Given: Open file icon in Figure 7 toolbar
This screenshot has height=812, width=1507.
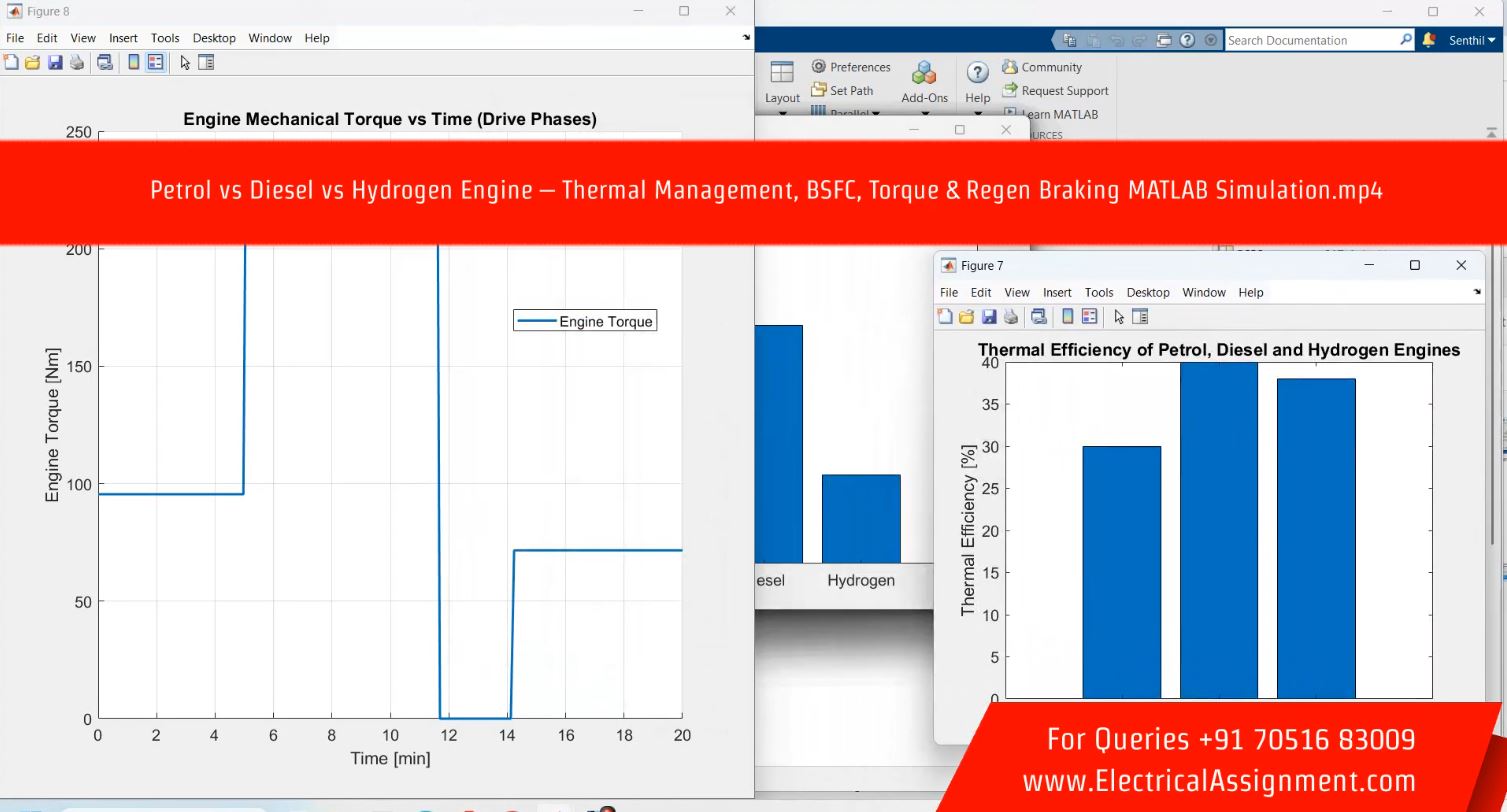Looking at the screenshot, I should pos(966,317).
